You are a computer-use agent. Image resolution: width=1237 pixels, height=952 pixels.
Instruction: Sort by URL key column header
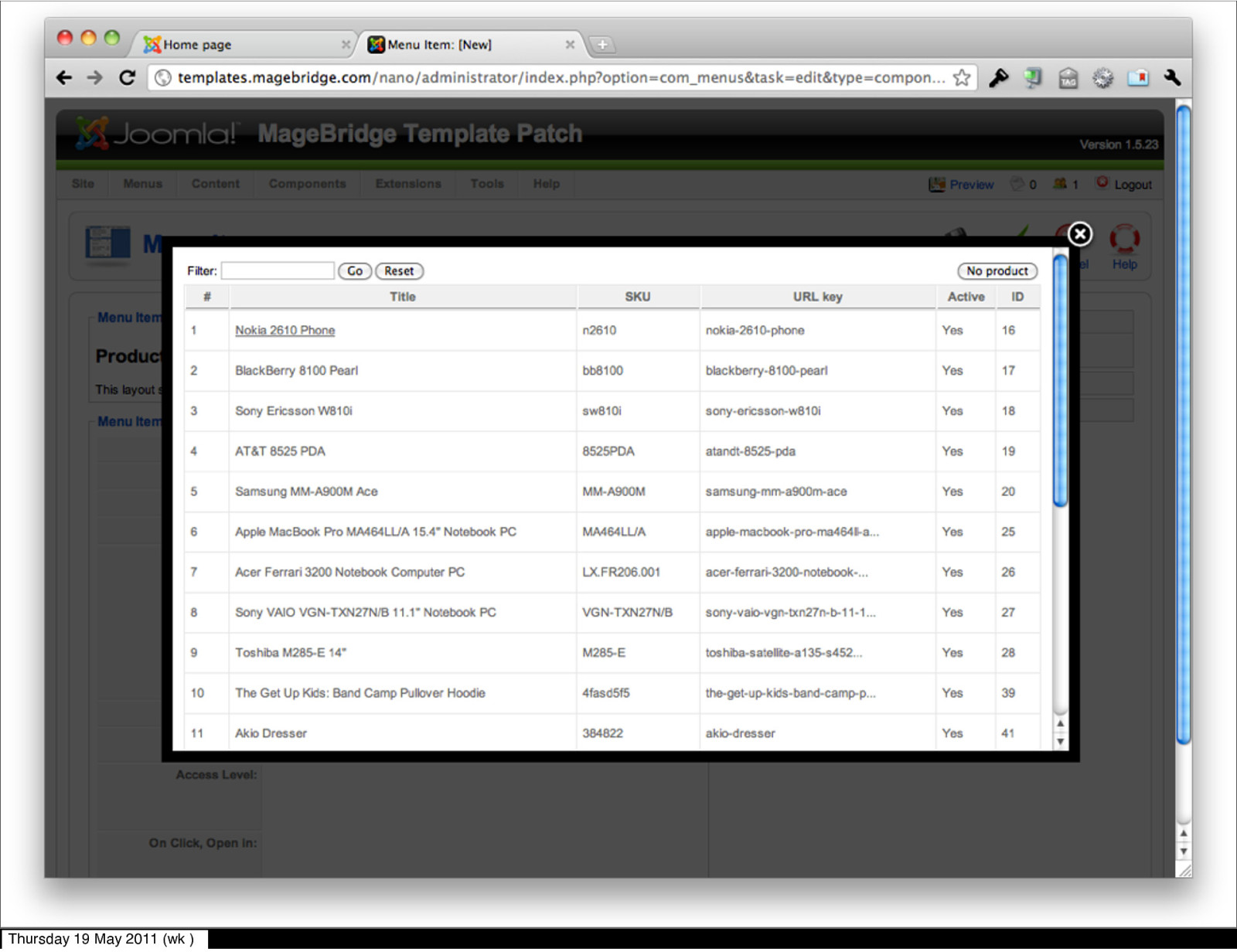(x=817, y=297)
